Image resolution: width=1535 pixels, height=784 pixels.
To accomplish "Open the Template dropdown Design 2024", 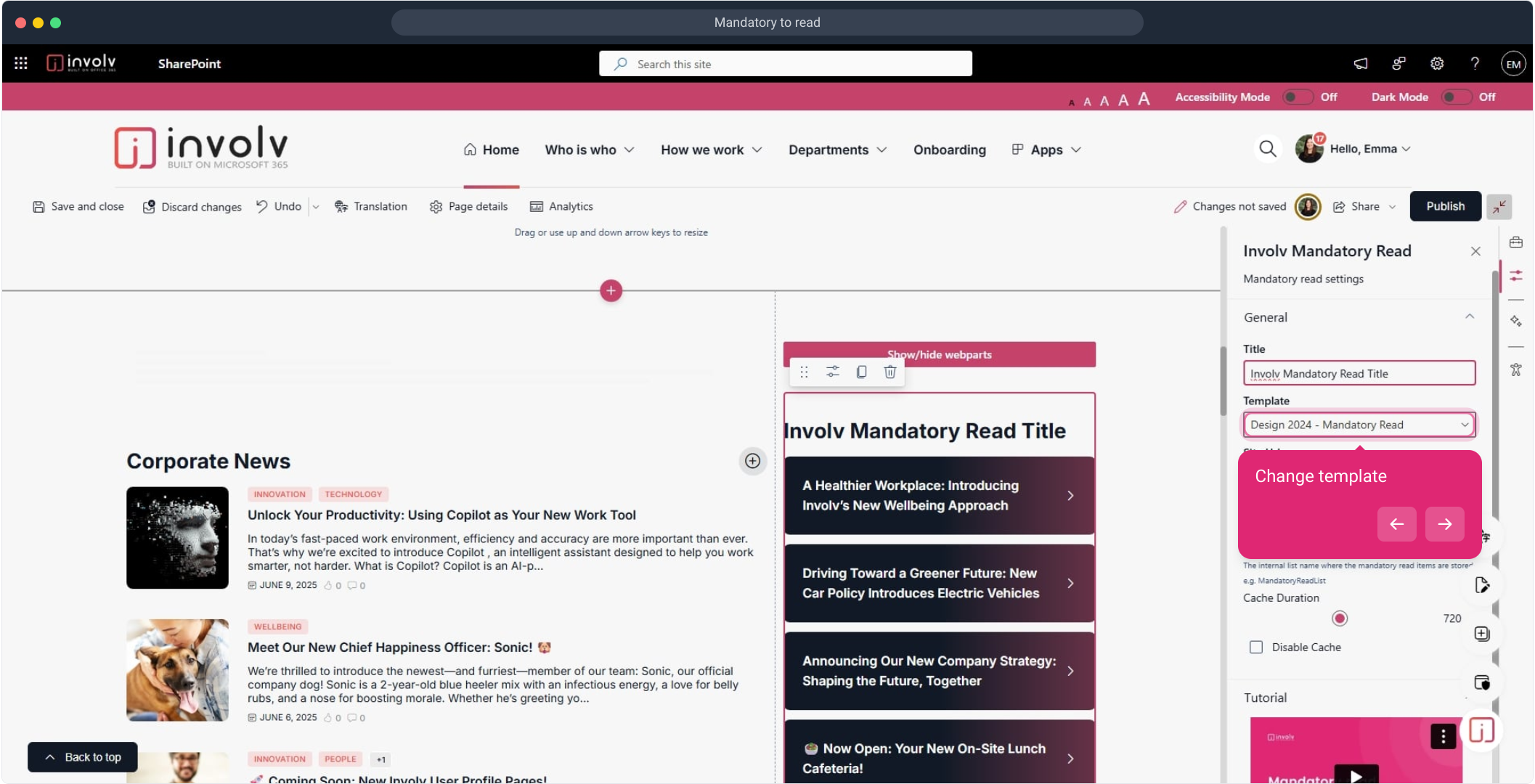I will click(1359, 425).
